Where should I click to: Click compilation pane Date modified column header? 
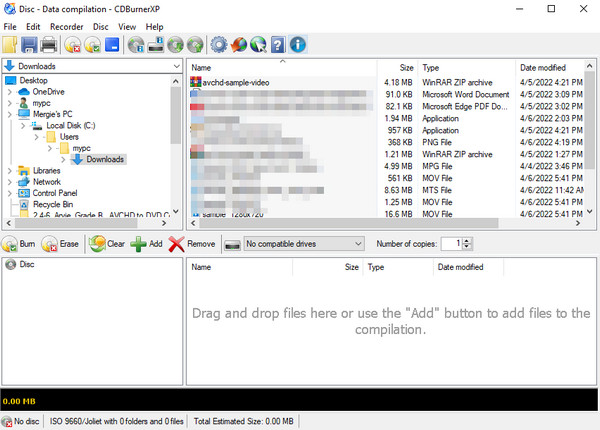click(x=468, y=267)
